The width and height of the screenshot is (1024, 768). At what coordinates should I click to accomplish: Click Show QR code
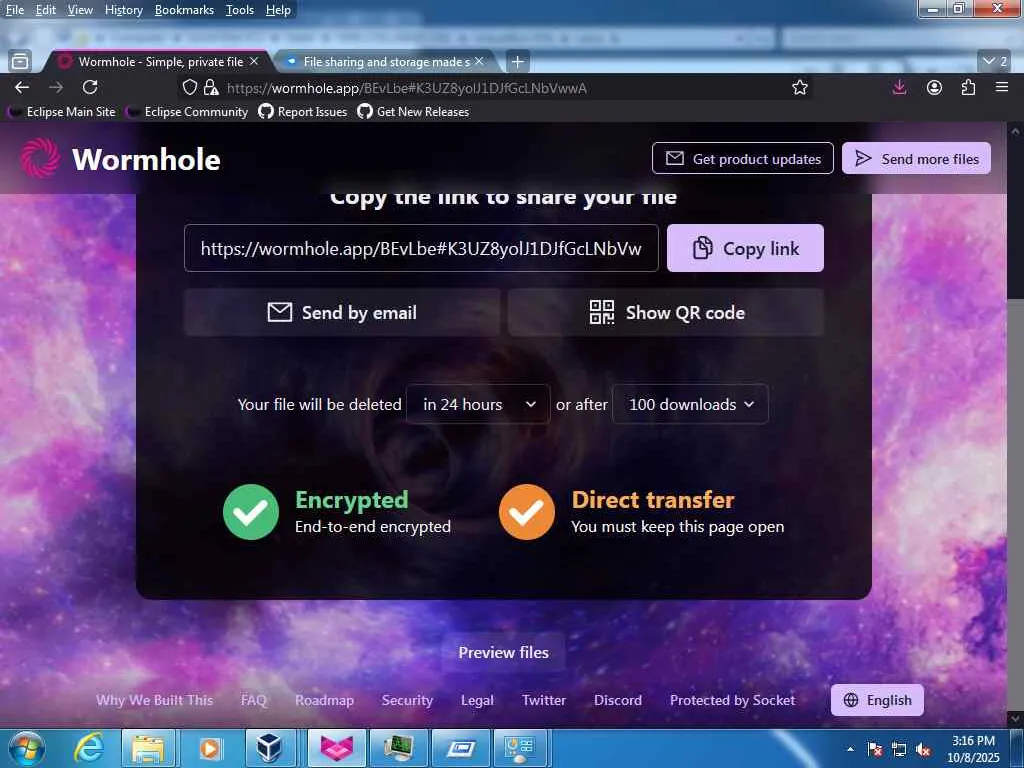click(x=666, y=312)
